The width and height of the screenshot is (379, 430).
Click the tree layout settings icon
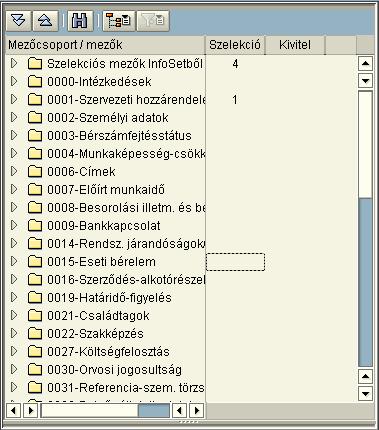click(x=119, y=21)
